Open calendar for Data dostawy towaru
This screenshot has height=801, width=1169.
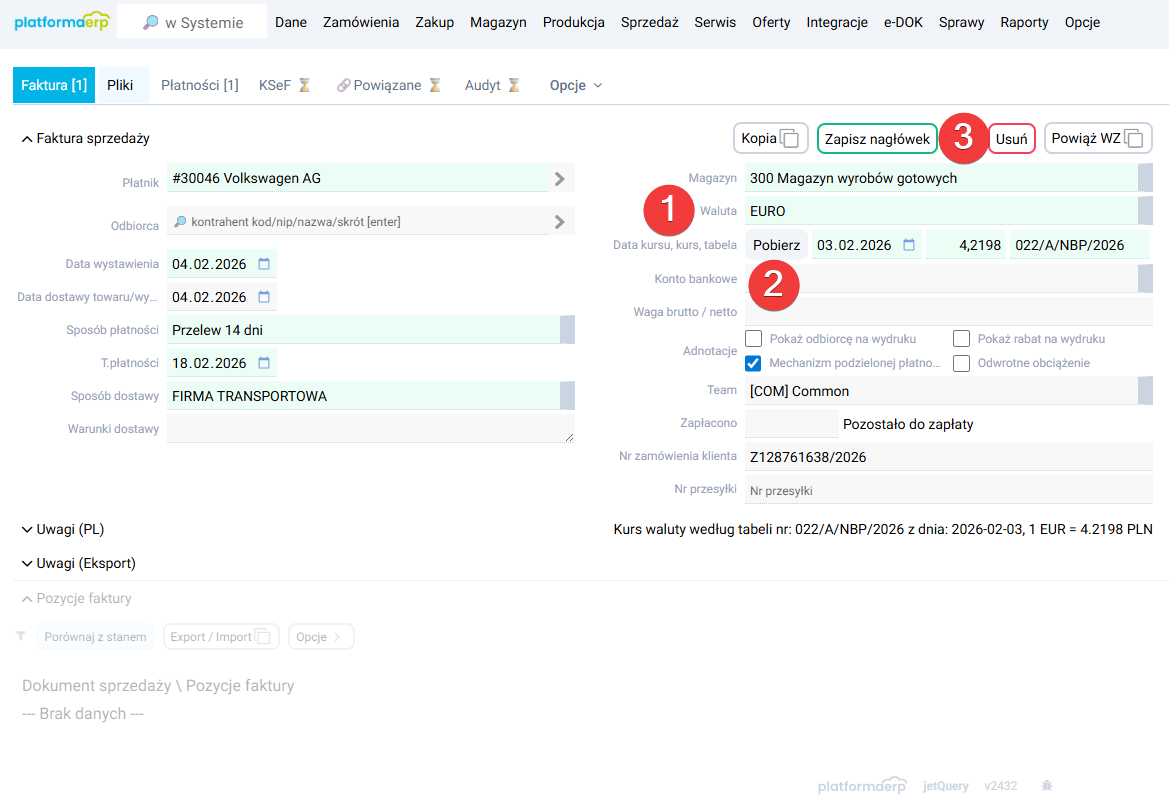tap(264, 297)
